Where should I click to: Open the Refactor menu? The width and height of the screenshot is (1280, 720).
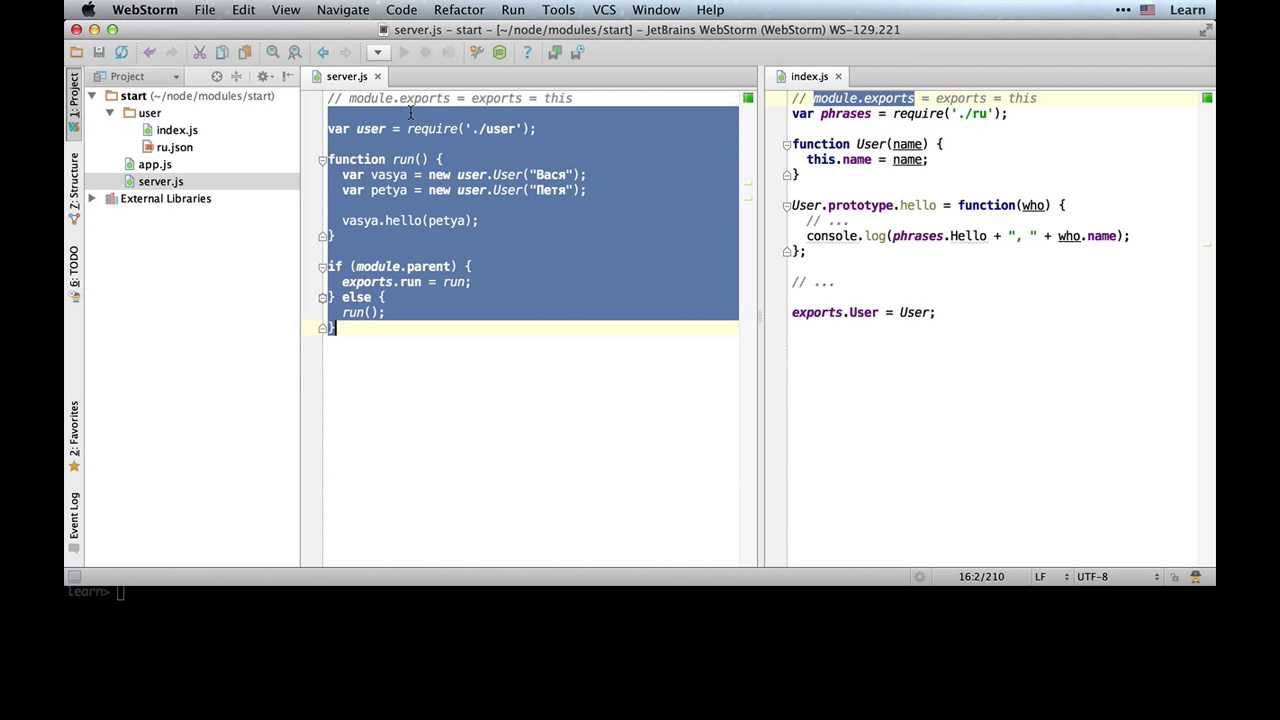pyautogui.click(x=459, y=10)
